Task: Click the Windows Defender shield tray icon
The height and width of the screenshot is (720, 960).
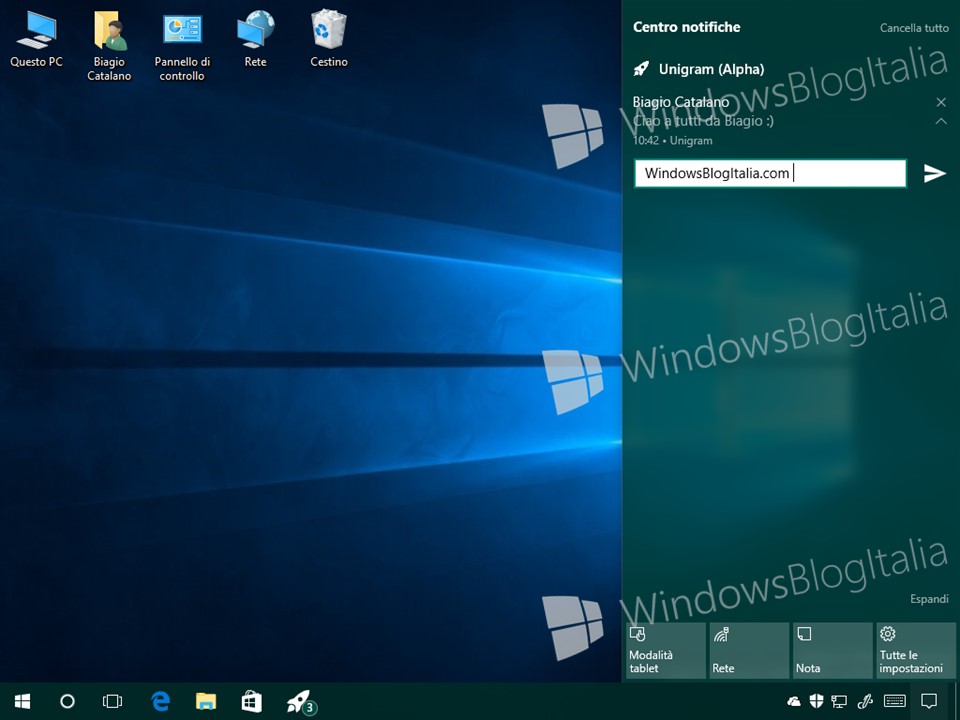Action: (x=816, y=702)
